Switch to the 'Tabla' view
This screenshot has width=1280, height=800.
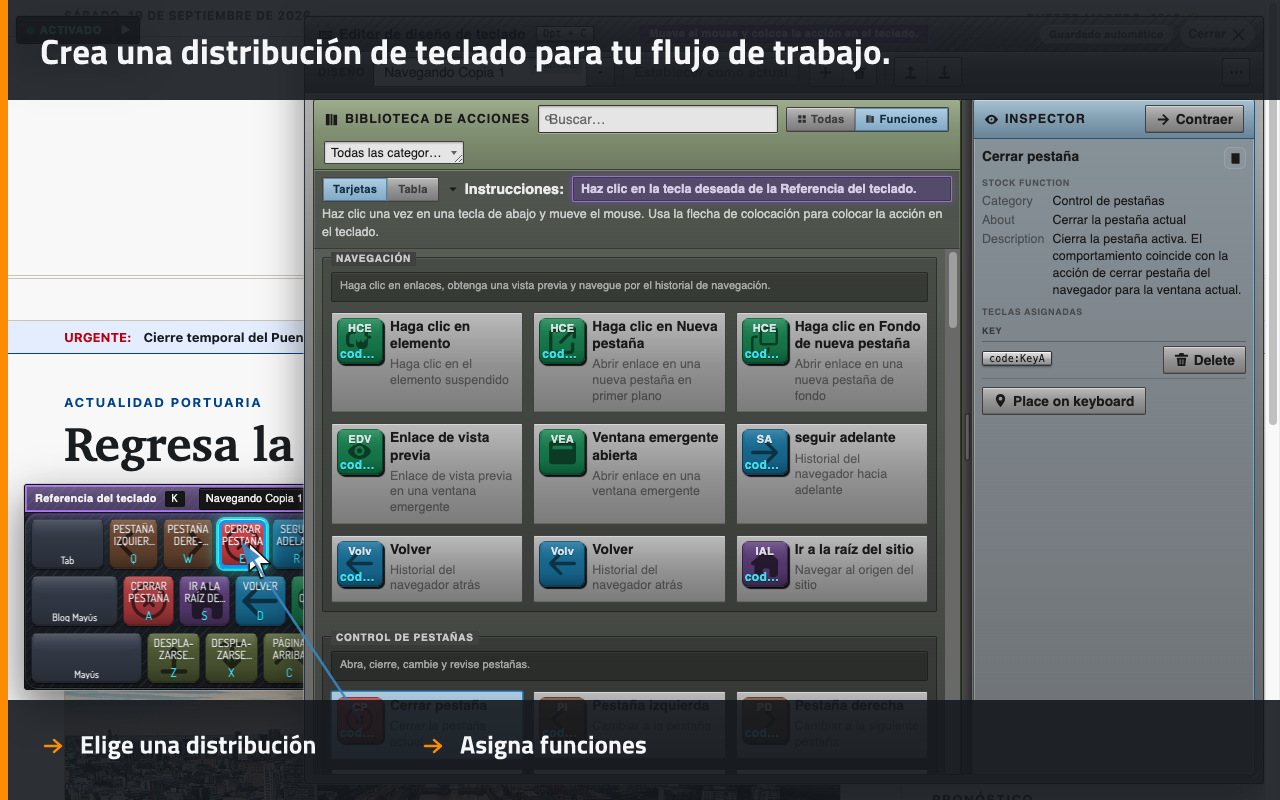tap(413, 189)
